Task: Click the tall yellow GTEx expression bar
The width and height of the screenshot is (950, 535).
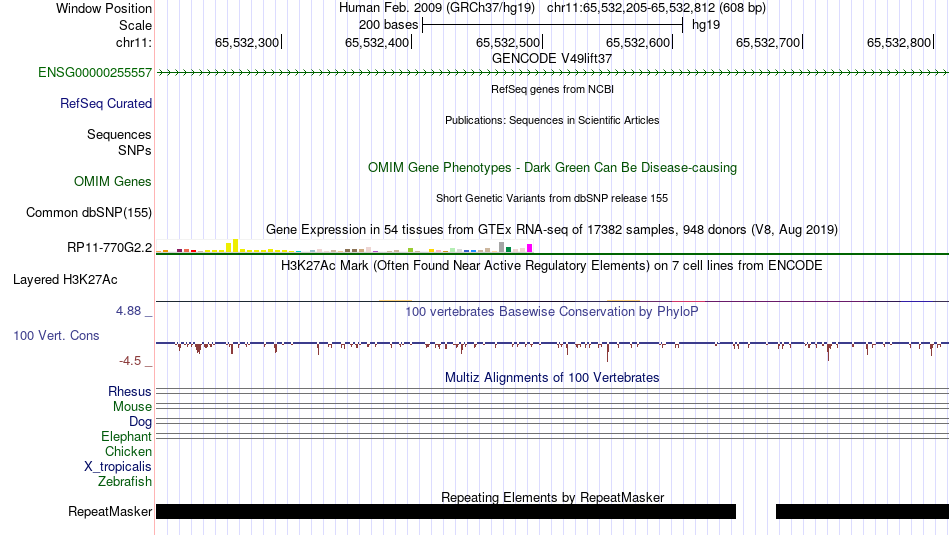Action: (x=236, y=245)
